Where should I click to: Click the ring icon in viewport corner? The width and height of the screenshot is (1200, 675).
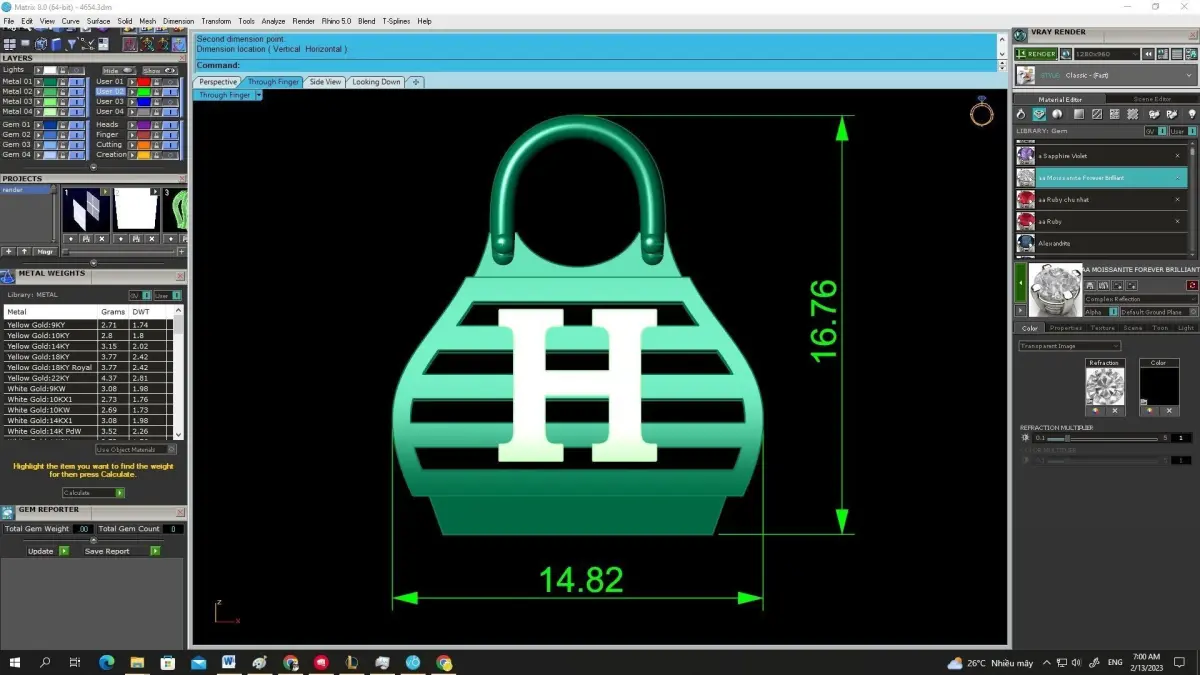click(982, 113)
